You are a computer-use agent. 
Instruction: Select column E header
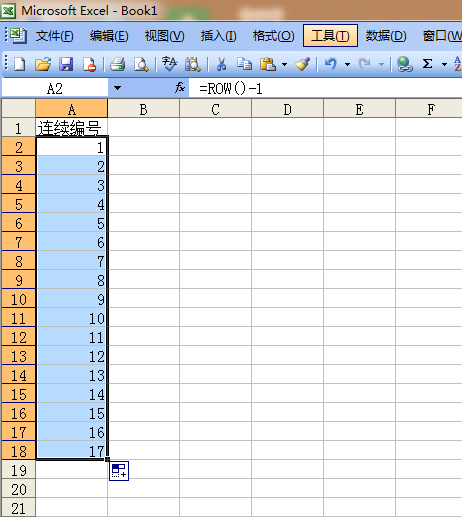[x=359, y=108]
